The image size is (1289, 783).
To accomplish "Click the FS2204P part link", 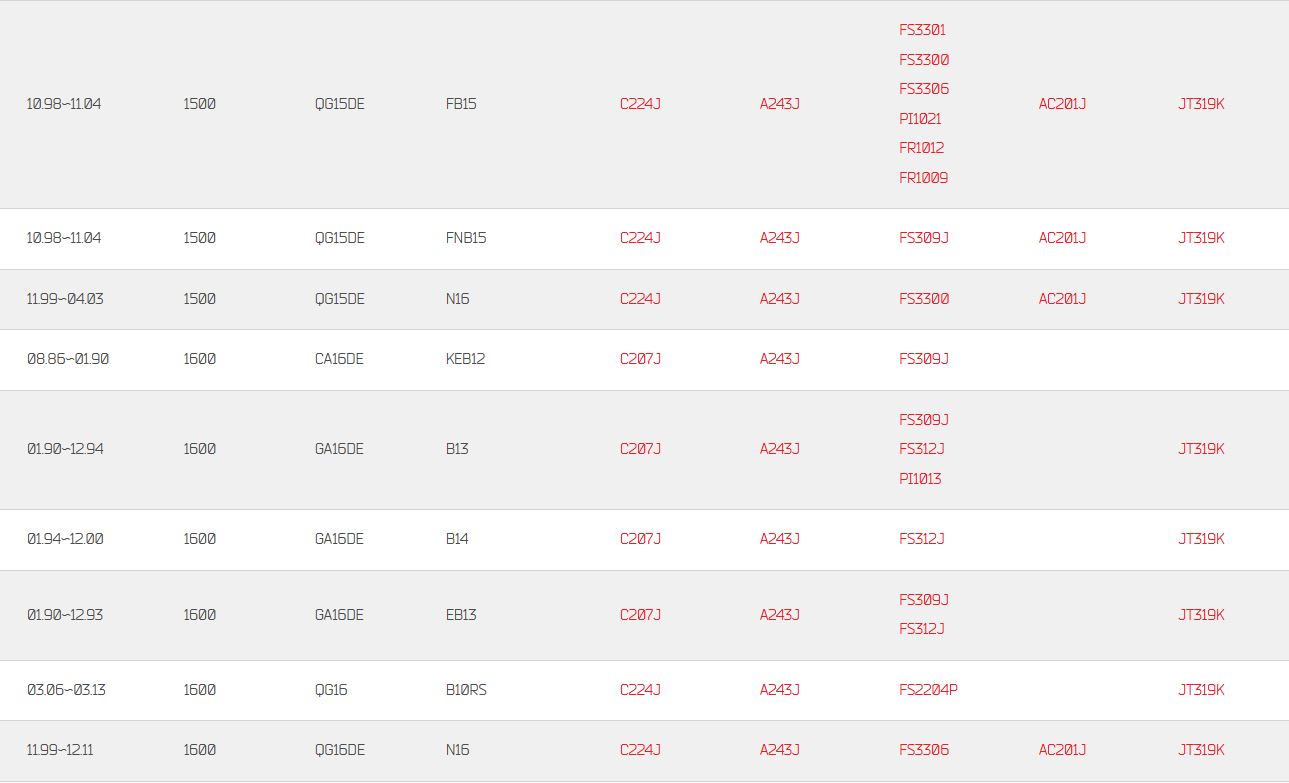I will coord(928,690).
